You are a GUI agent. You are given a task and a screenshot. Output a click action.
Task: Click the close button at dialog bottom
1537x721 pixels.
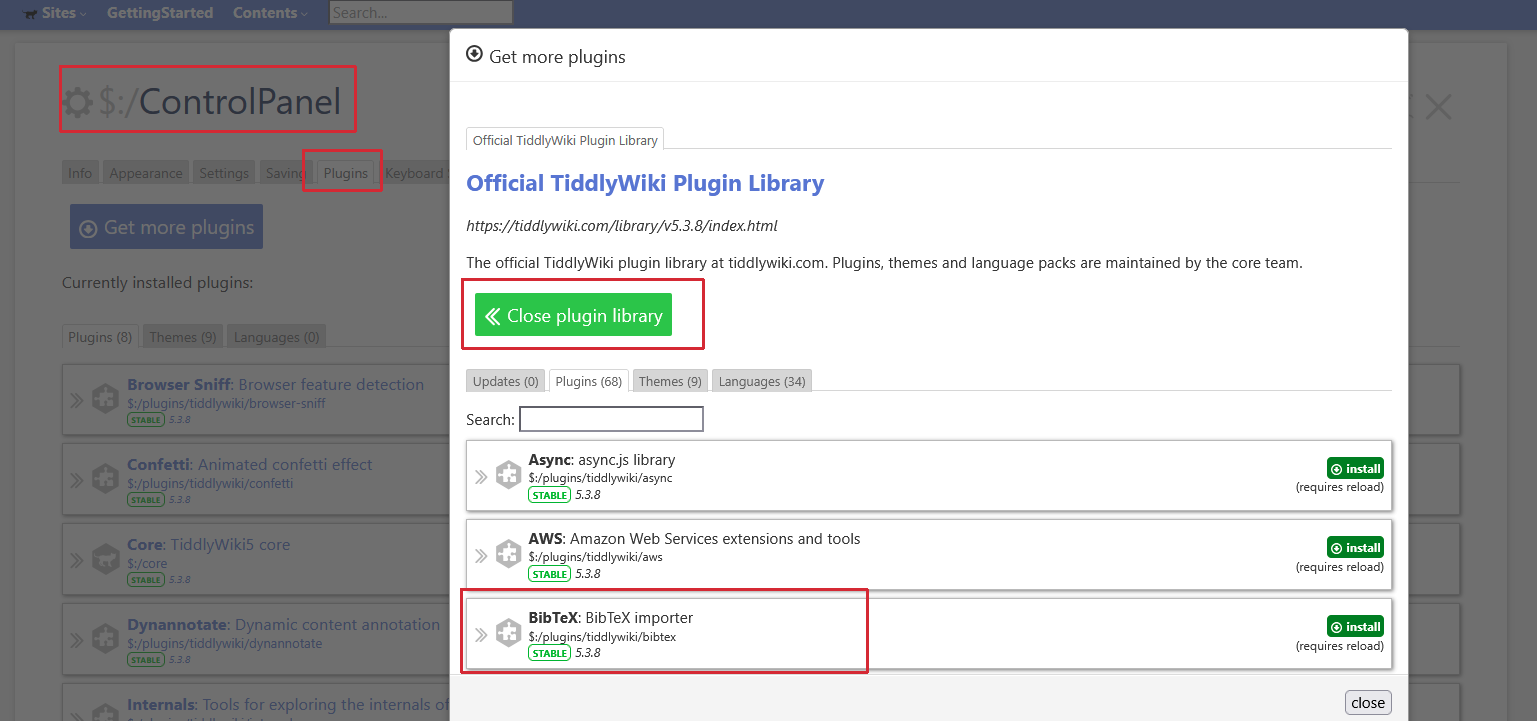coord(1367,702)
